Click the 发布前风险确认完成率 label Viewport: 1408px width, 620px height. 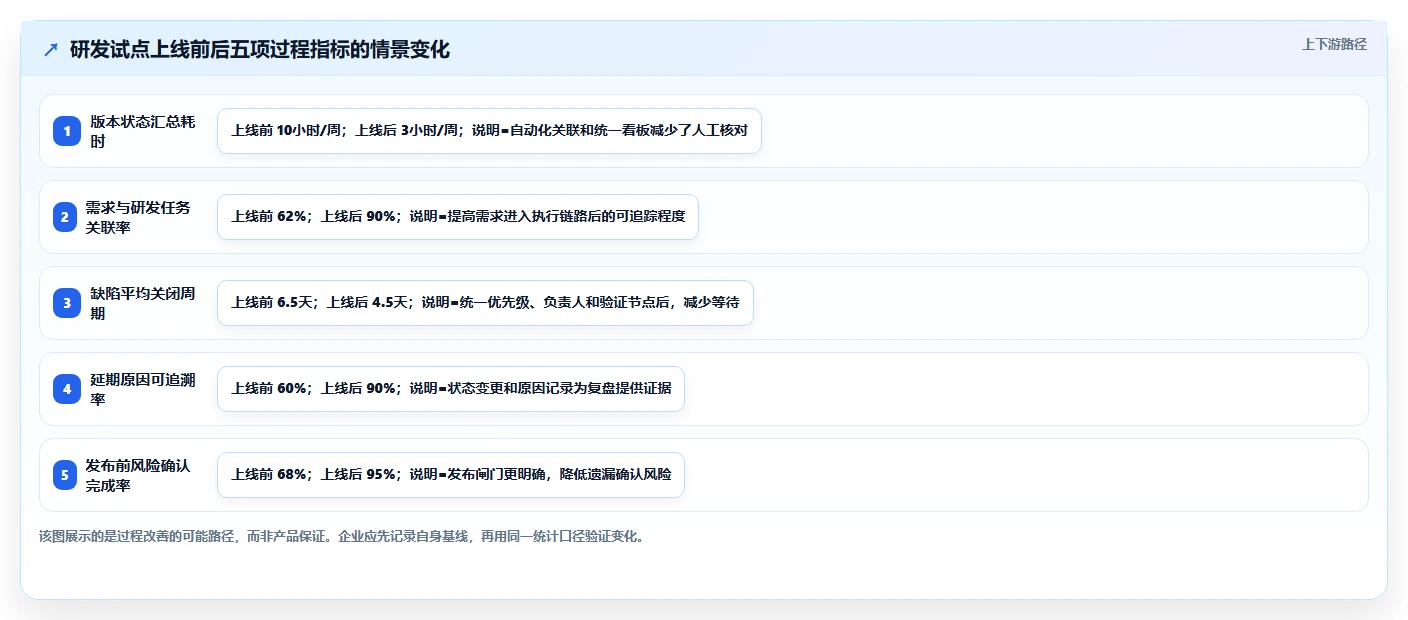(x=138, y=475)
